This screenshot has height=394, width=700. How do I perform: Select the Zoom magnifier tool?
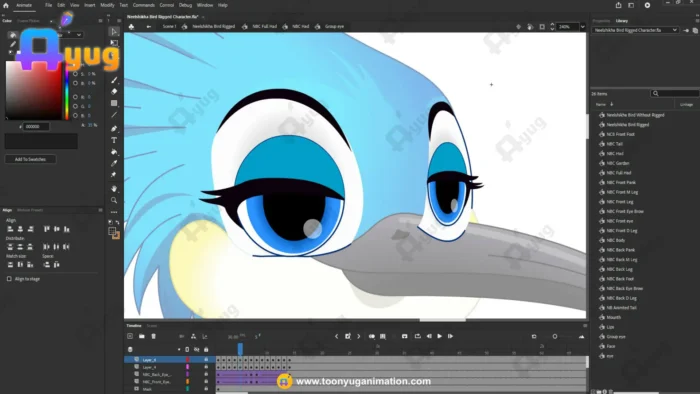click(114, 200)
